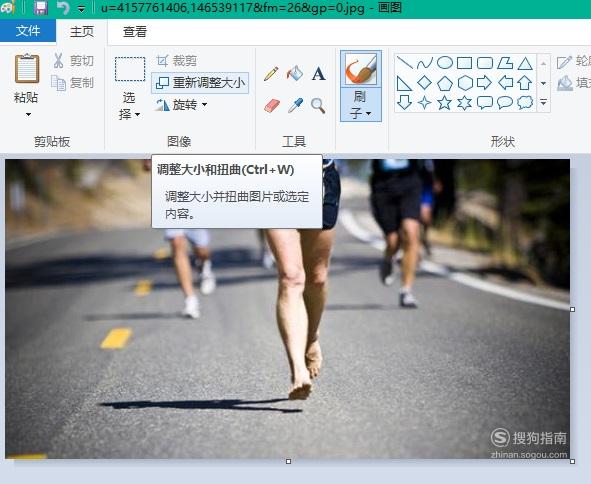The image size is (591, 484).
Task: Select the Fill with color bucket tool
Action: tap(295, 74)
